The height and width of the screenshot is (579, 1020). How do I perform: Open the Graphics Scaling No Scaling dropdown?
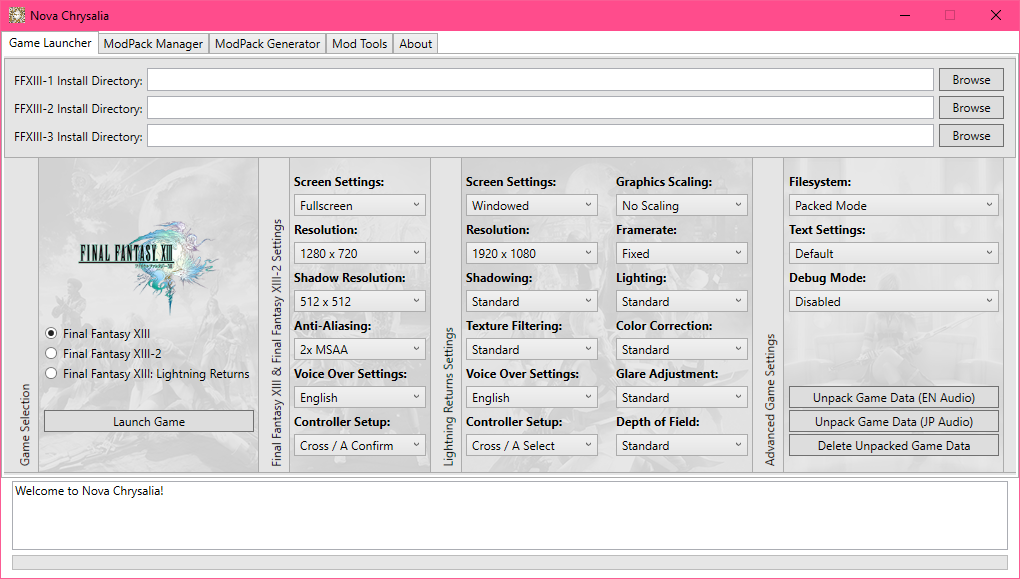[682, 205]
